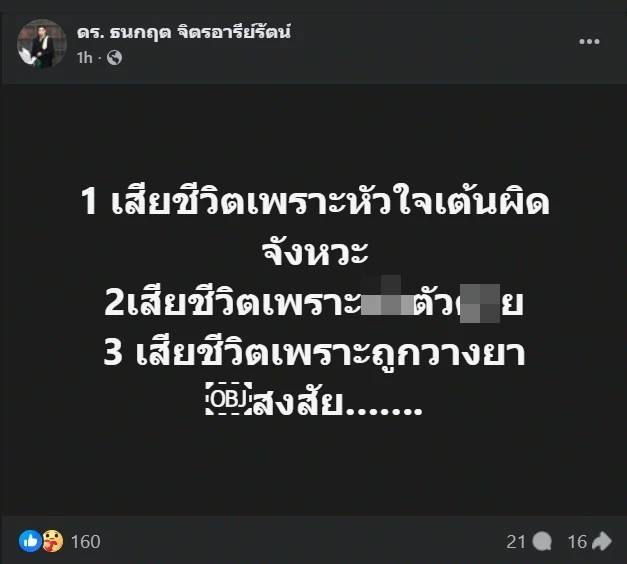The height and width of the screenshot is (564, 627).
Task: Open the profile of ดร. ธนกฤต จิตรอารีย์รัตน์
Action: pos(184,32)
